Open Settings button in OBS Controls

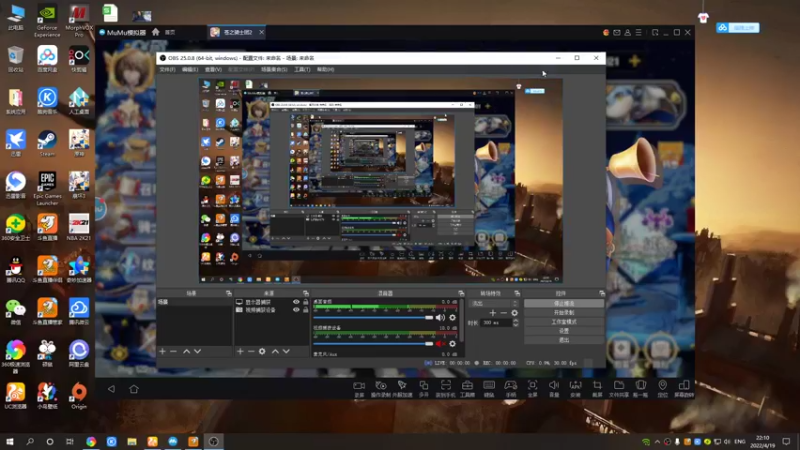[x=564, y=331]
